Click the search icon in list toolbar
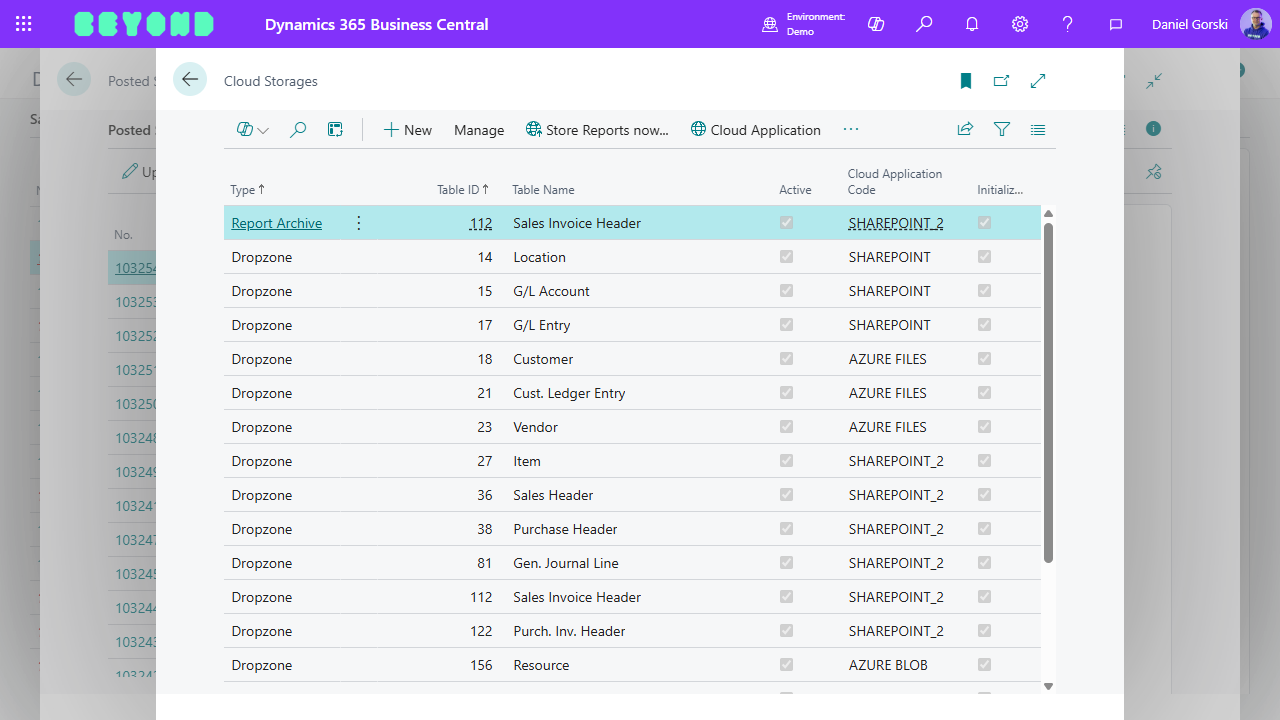Image resolution: width=1280 pixels, height=720 pixels. pos(297,130)
